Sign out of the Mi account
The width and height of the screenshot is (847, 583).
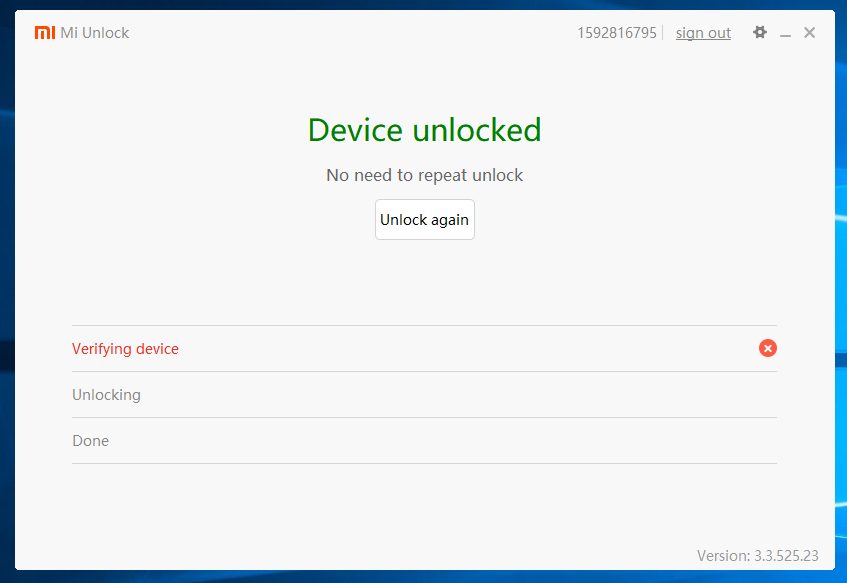tap(703, 33)
